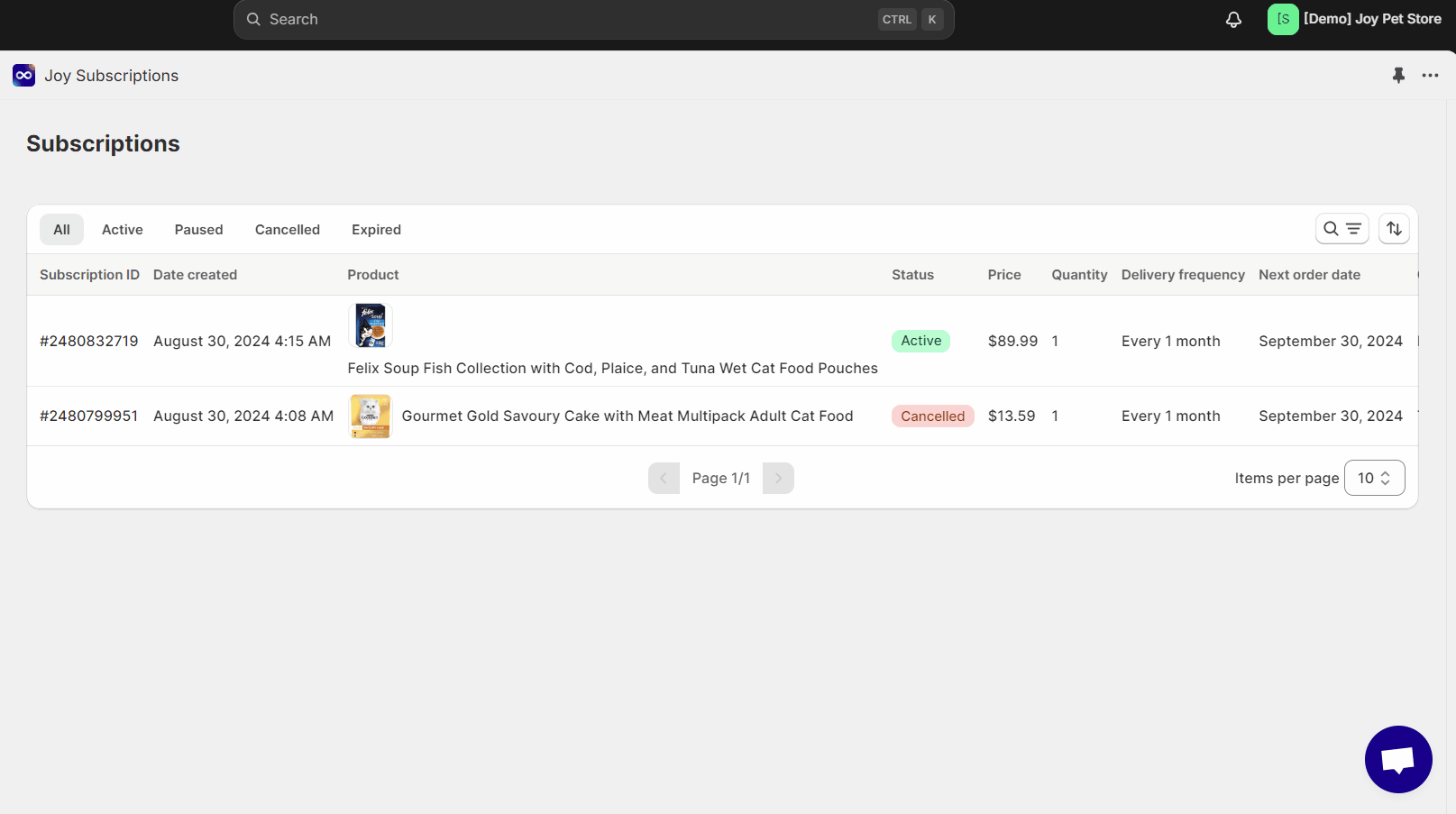Viewport: 1456px width, 814px height.
Task: Click the August 30, 2024 4:08 AM date
Action: tap(243, 416)
